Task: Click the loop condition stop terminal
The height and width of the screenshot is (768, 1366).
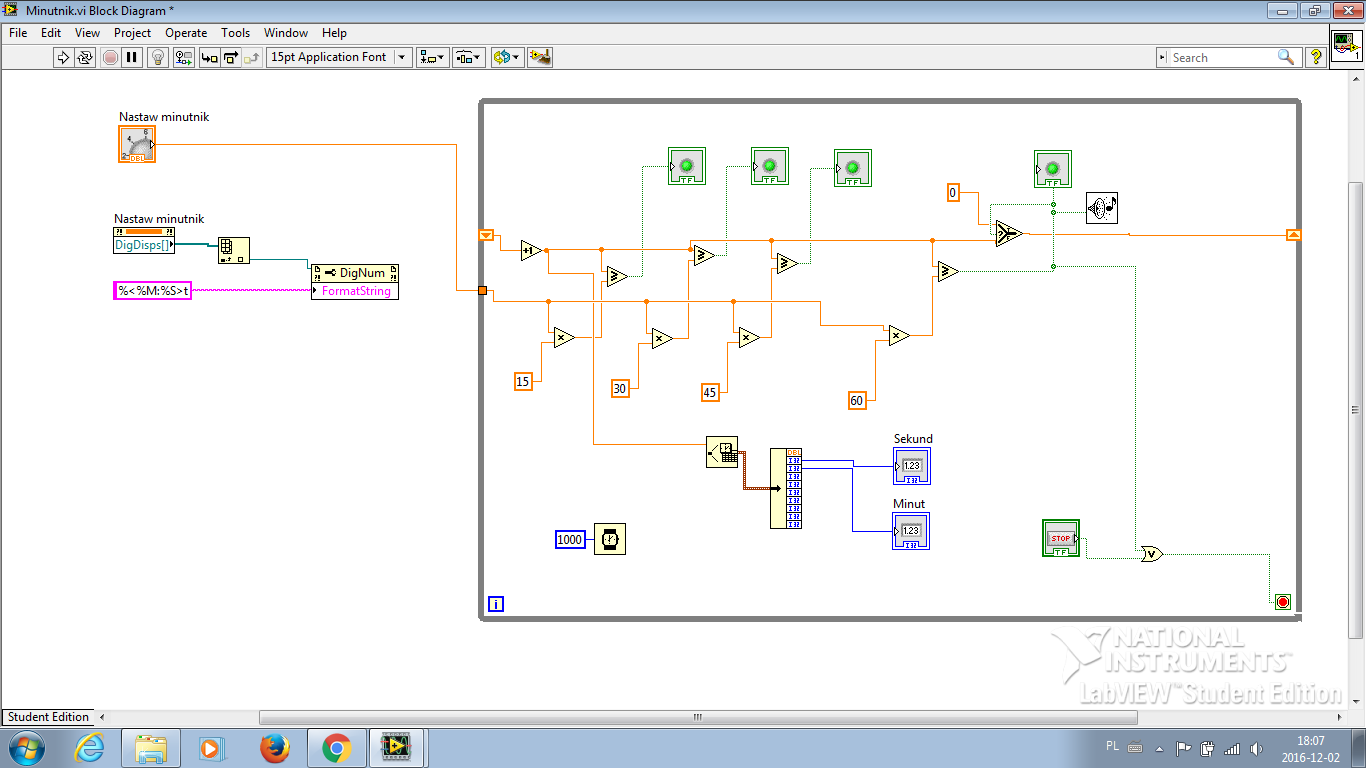Action: pyautogui.click(x=1283, y=601)
